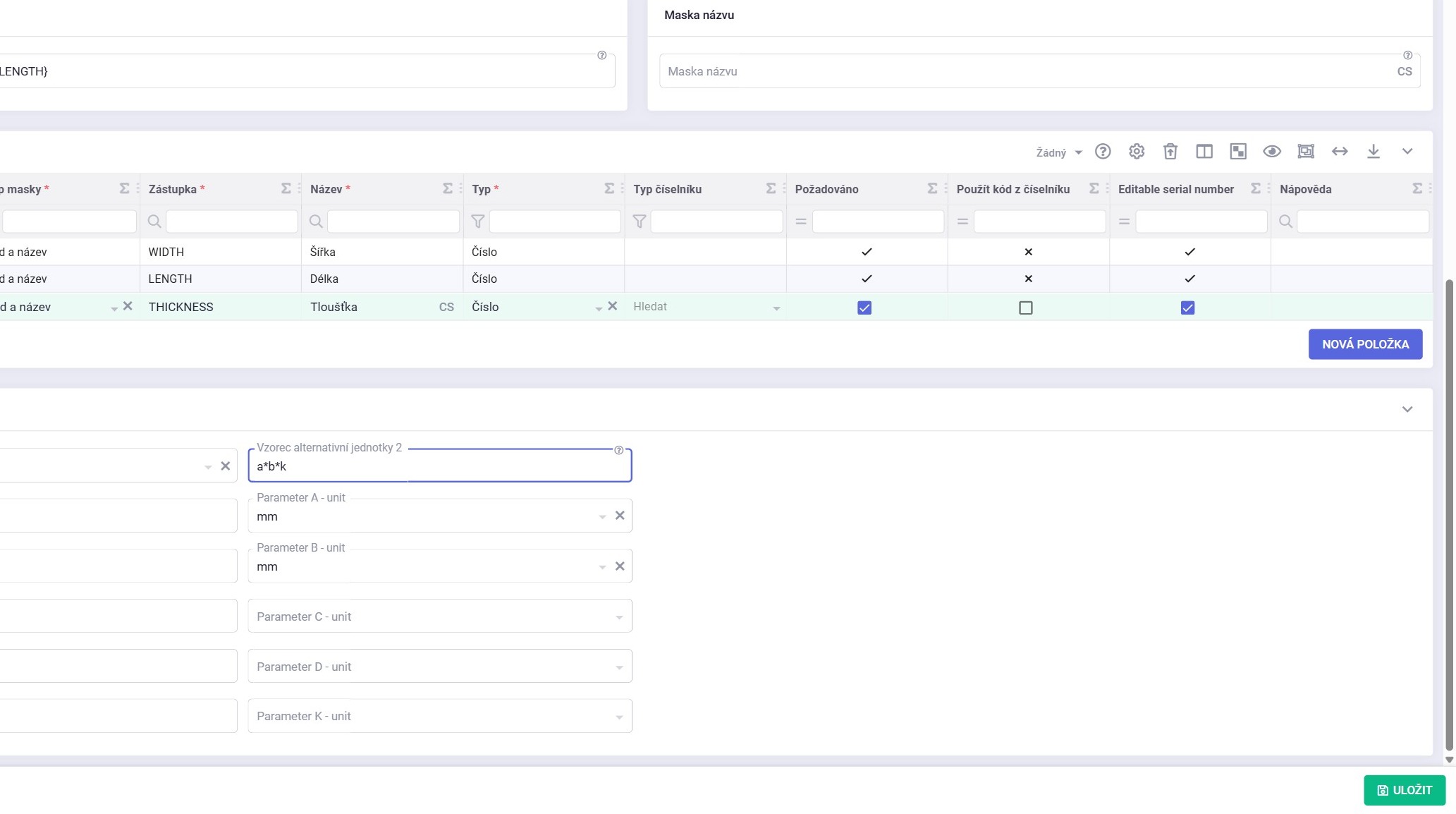Click the green ULOŽIT save button

[x=1405, y=790]
